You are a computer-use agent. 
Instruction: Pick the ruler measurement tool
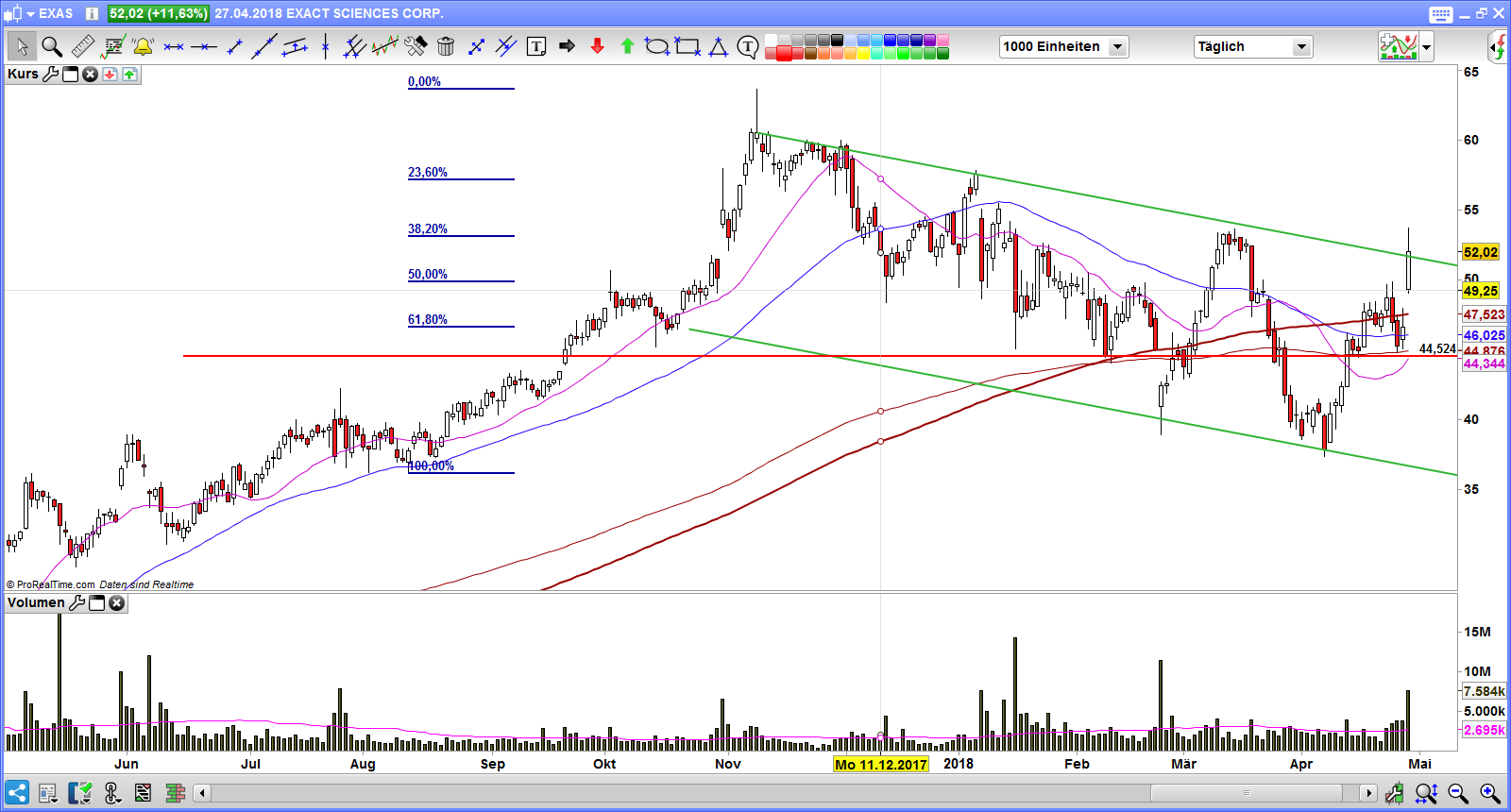(x=82, y=46)
